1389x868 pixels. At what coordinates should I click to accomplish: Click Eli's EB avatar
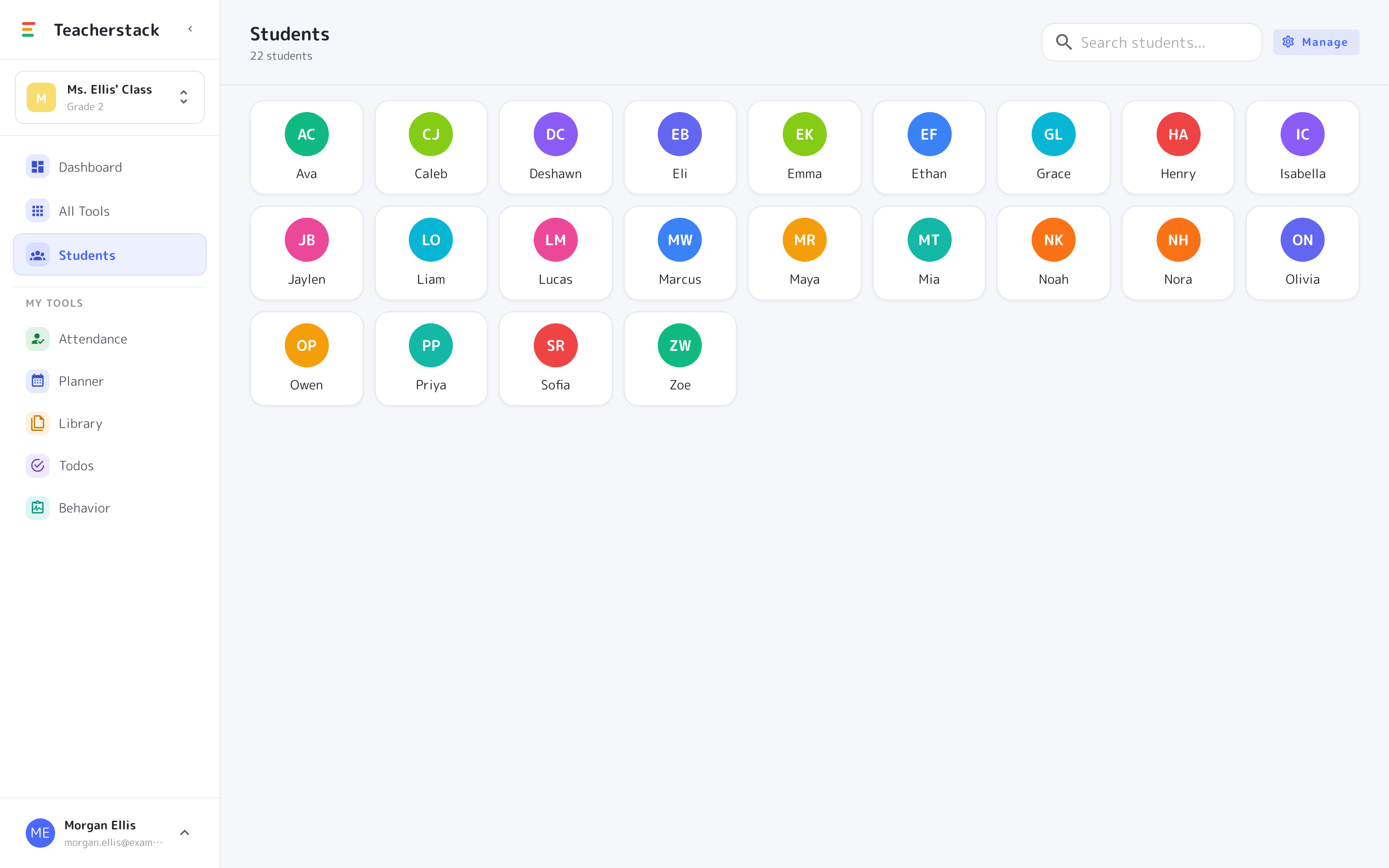[x=680, y=134]
